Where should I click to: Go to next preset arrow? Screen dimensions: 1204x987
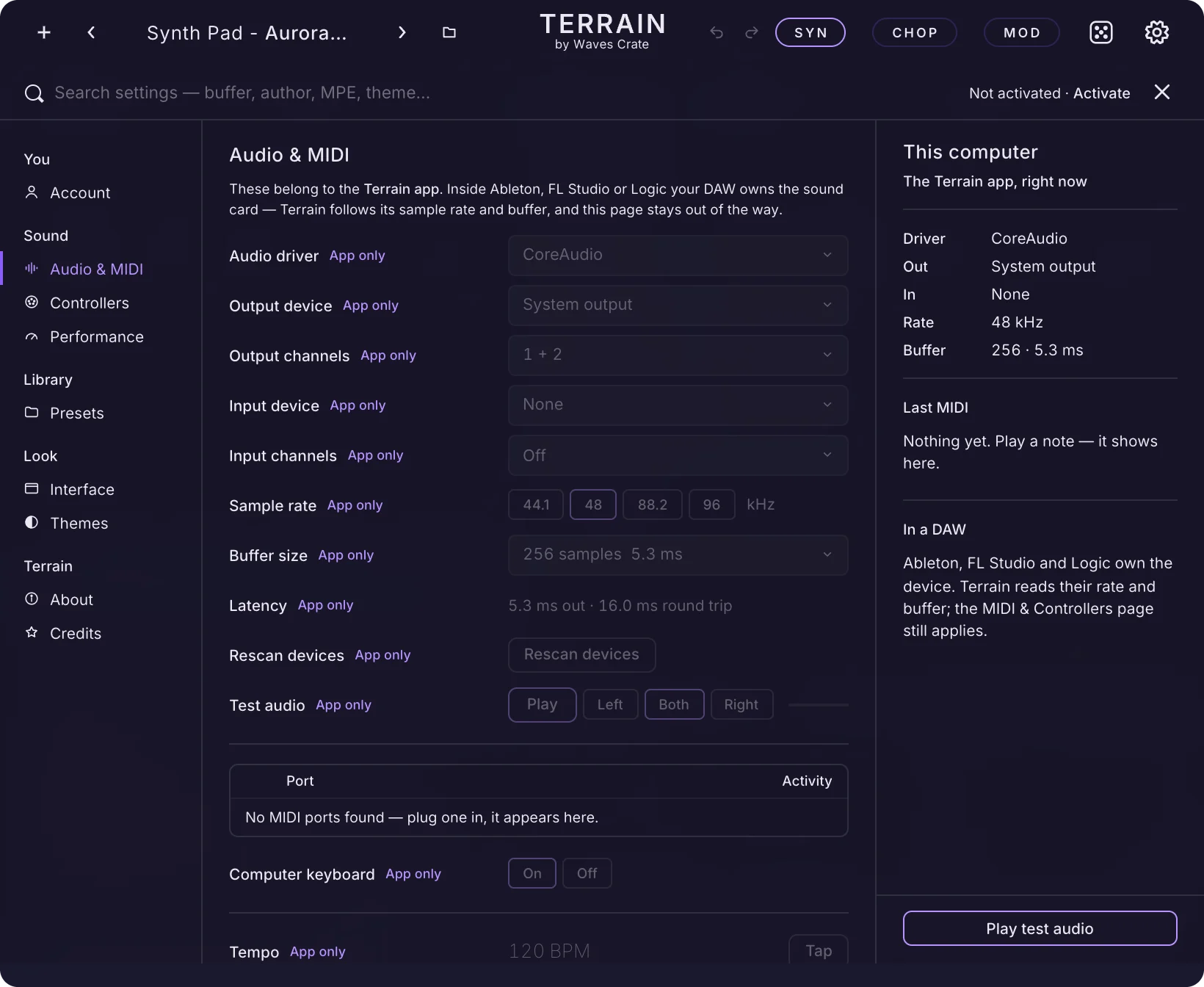(402, 32)
